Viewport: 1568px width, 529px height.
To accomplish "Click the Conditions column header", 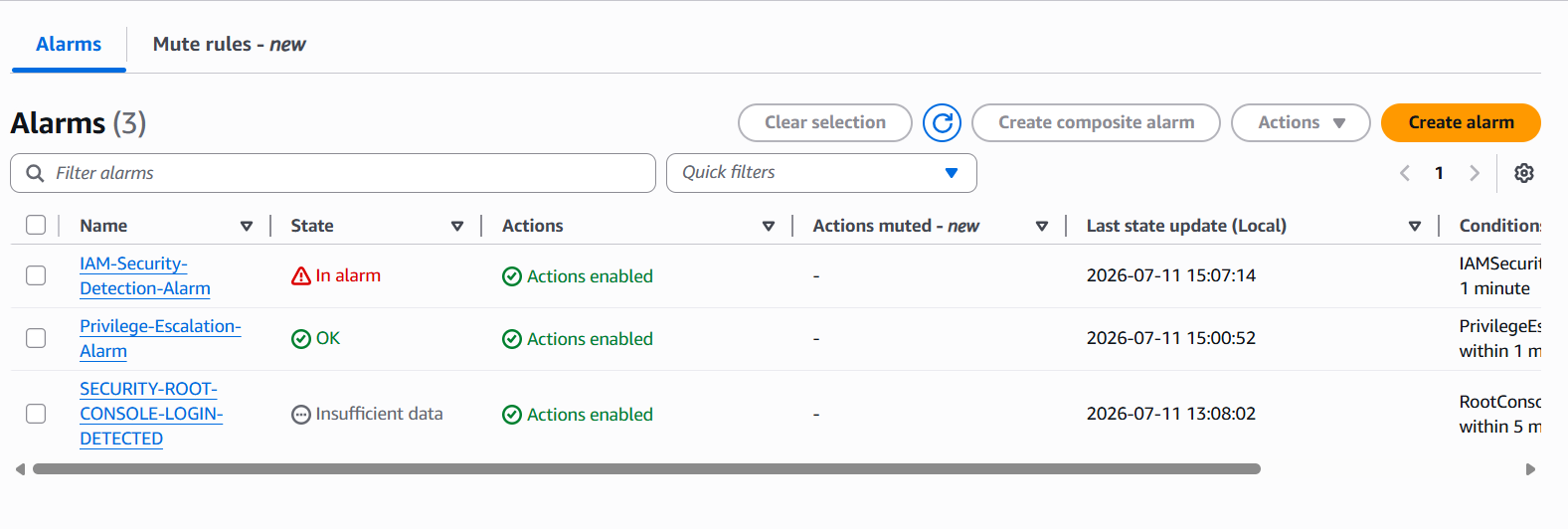I will coord(1500,226).
